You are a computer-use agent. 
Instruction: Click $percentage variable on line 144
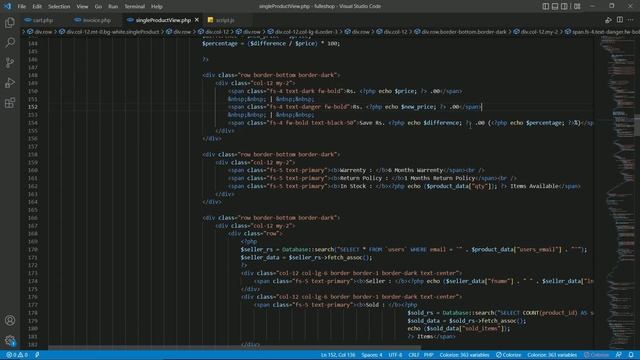point(220,44)
